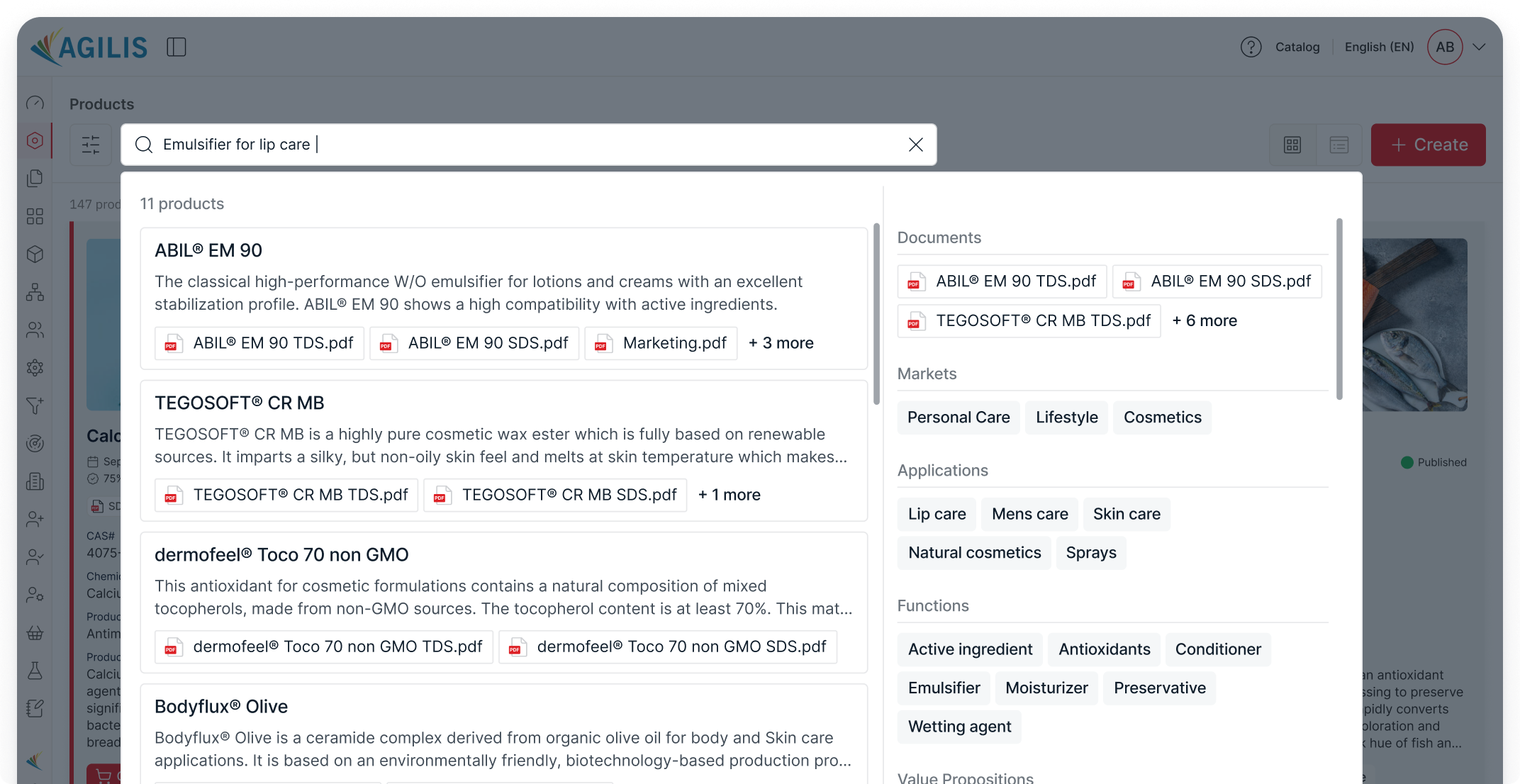Open the lab flask sidebar icon
The height and width of the screenshot is (784, 1520).
click(35, 670)
